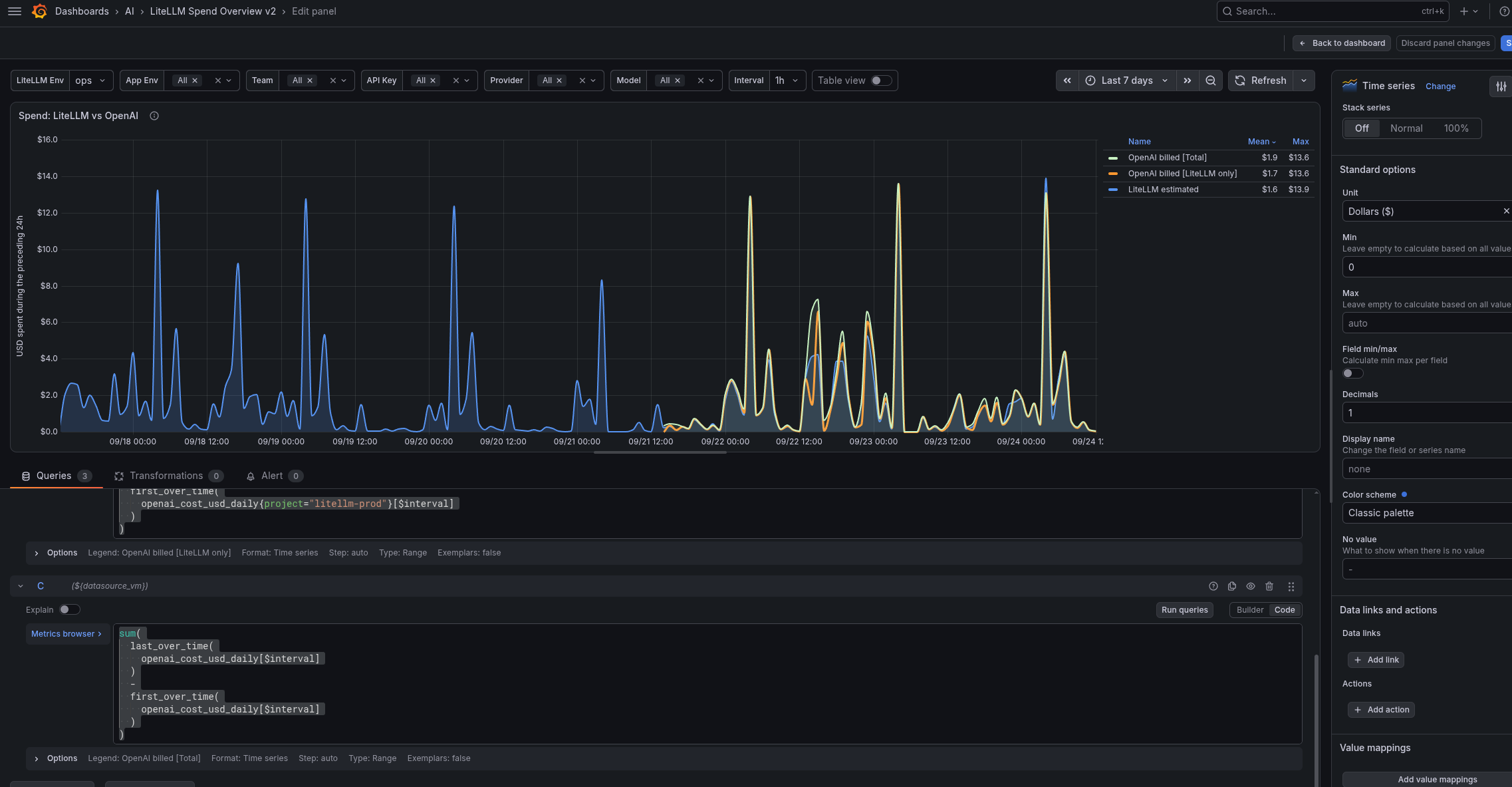
Task: Remove the All chip from Team
Action: pyautogui.click(x=310, y=80)
